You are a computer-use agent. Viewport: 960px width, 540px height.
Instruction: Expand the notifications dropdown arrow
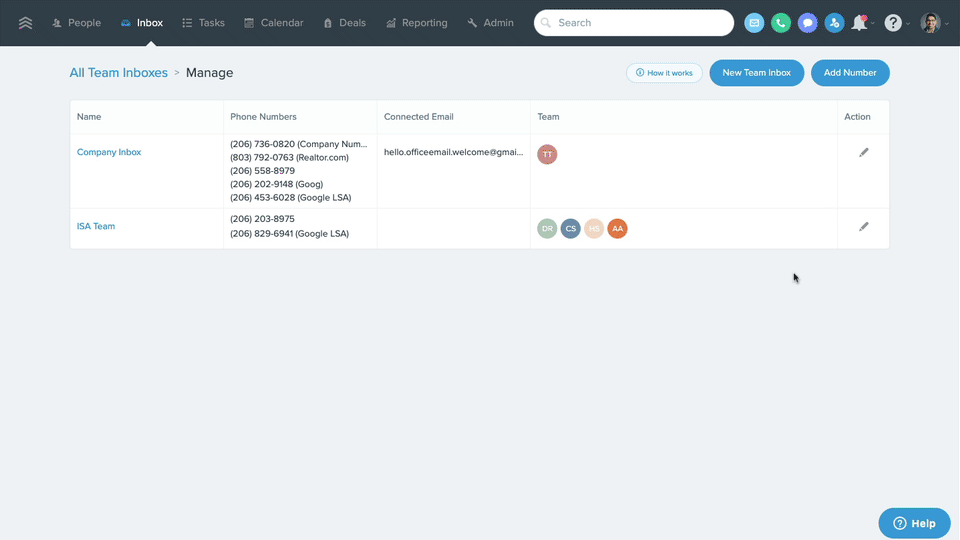click(x=872, y=23)
